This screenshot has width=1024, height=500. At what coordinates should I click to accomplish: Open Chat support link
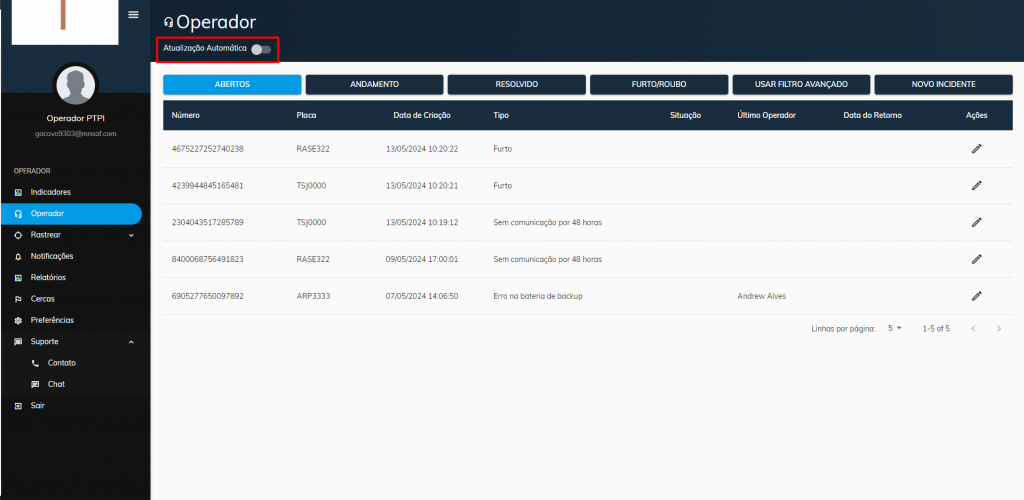coord(56,384)
